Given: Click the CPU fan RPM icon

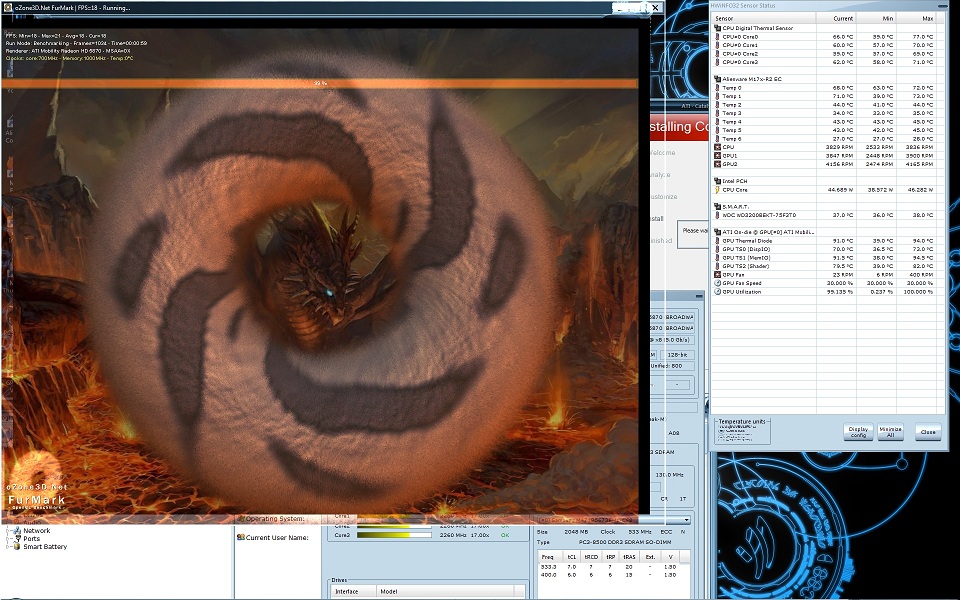Looking at the screenshot, I should pos(718,147).
